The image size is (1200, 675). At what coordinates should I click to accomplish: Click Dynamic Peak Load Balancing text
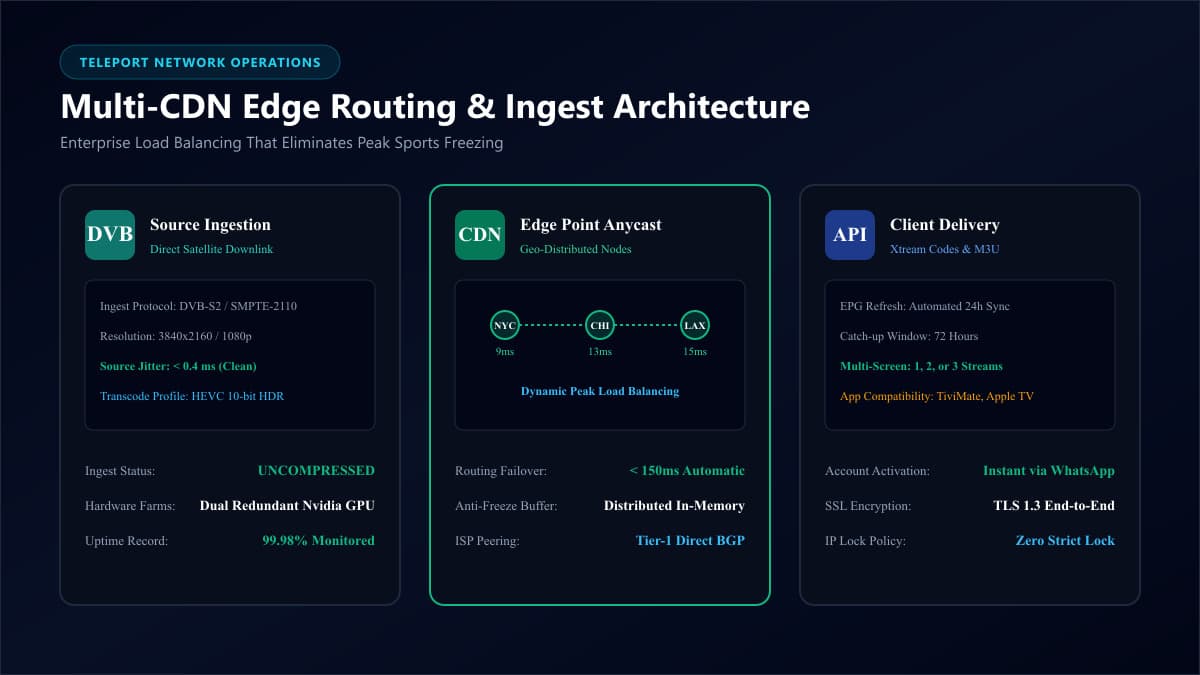pos(600,391)
